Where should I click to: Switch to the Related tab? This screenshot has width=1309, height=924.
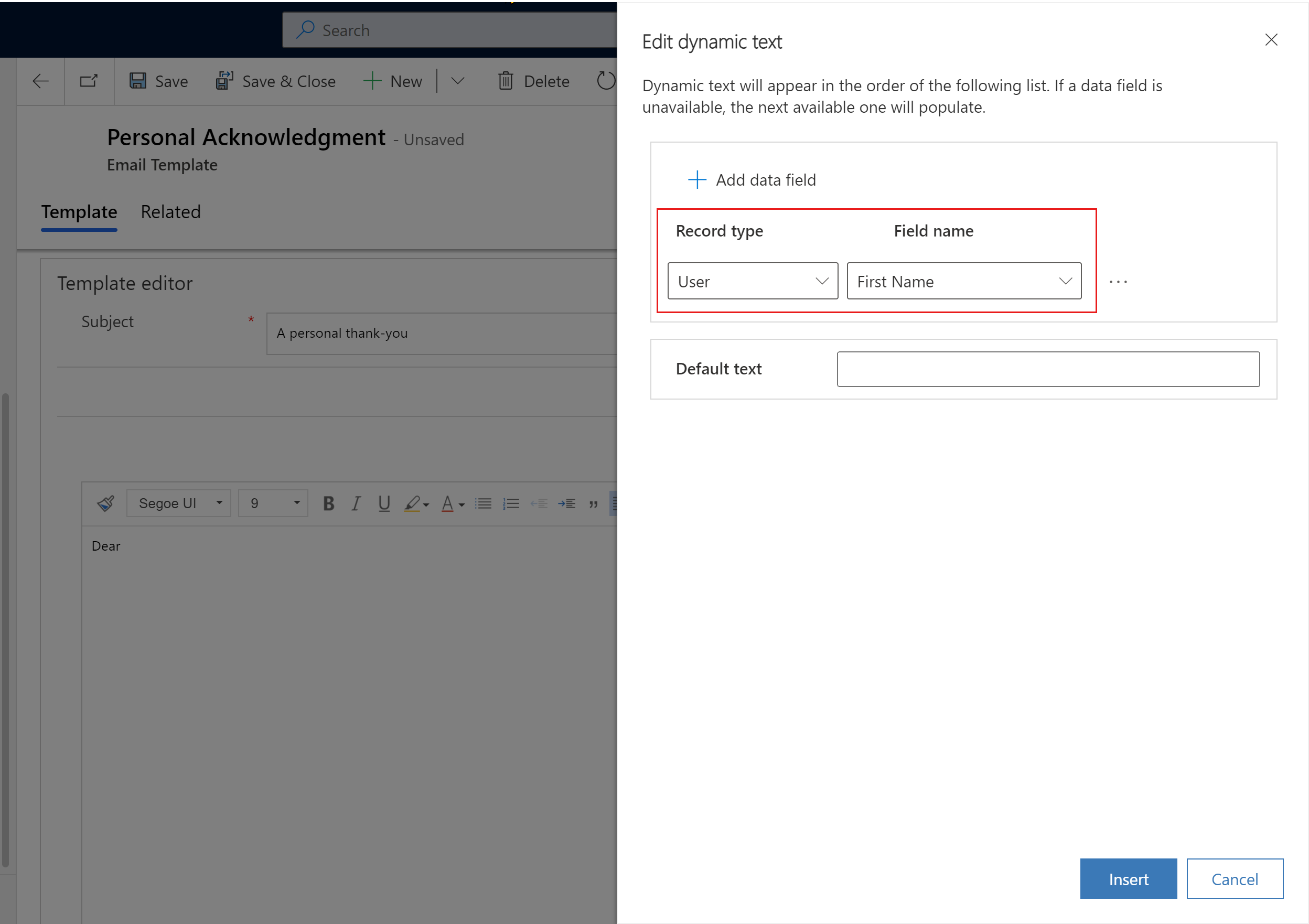coord(170,211)
